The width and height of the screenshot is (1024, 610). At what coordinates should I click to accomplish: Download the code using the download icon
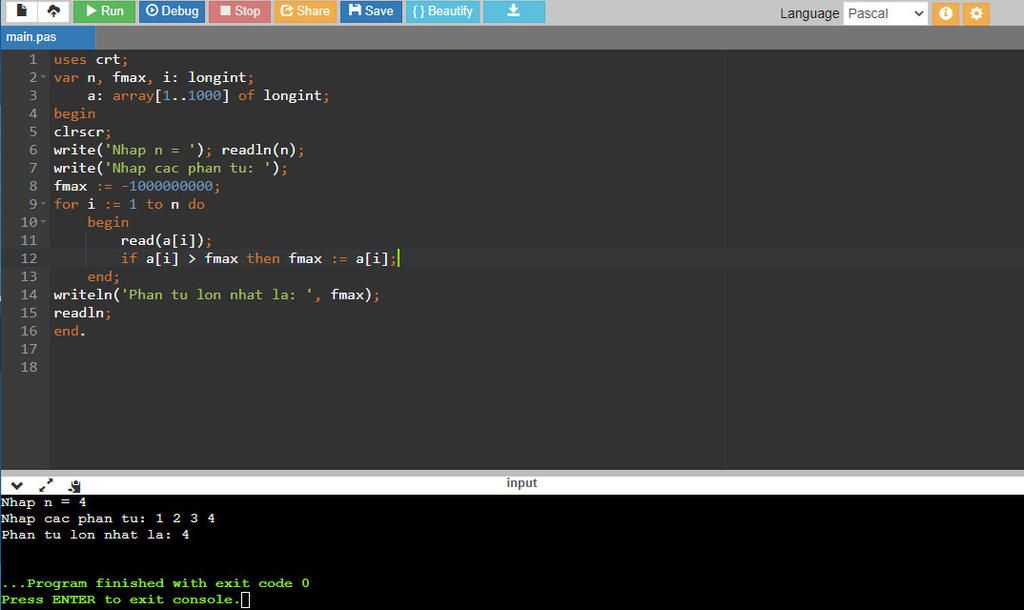(514, 11)
